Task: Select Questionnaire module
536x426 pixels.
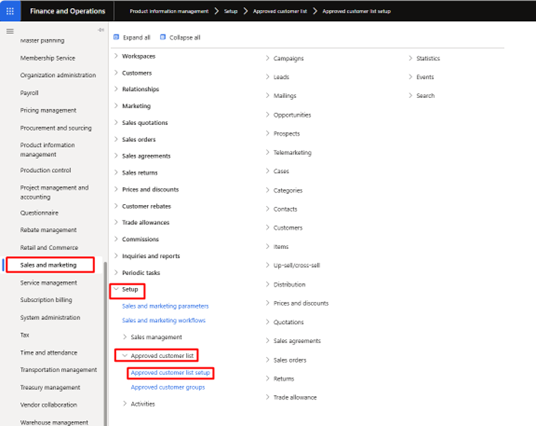Action: coord(39,213)
